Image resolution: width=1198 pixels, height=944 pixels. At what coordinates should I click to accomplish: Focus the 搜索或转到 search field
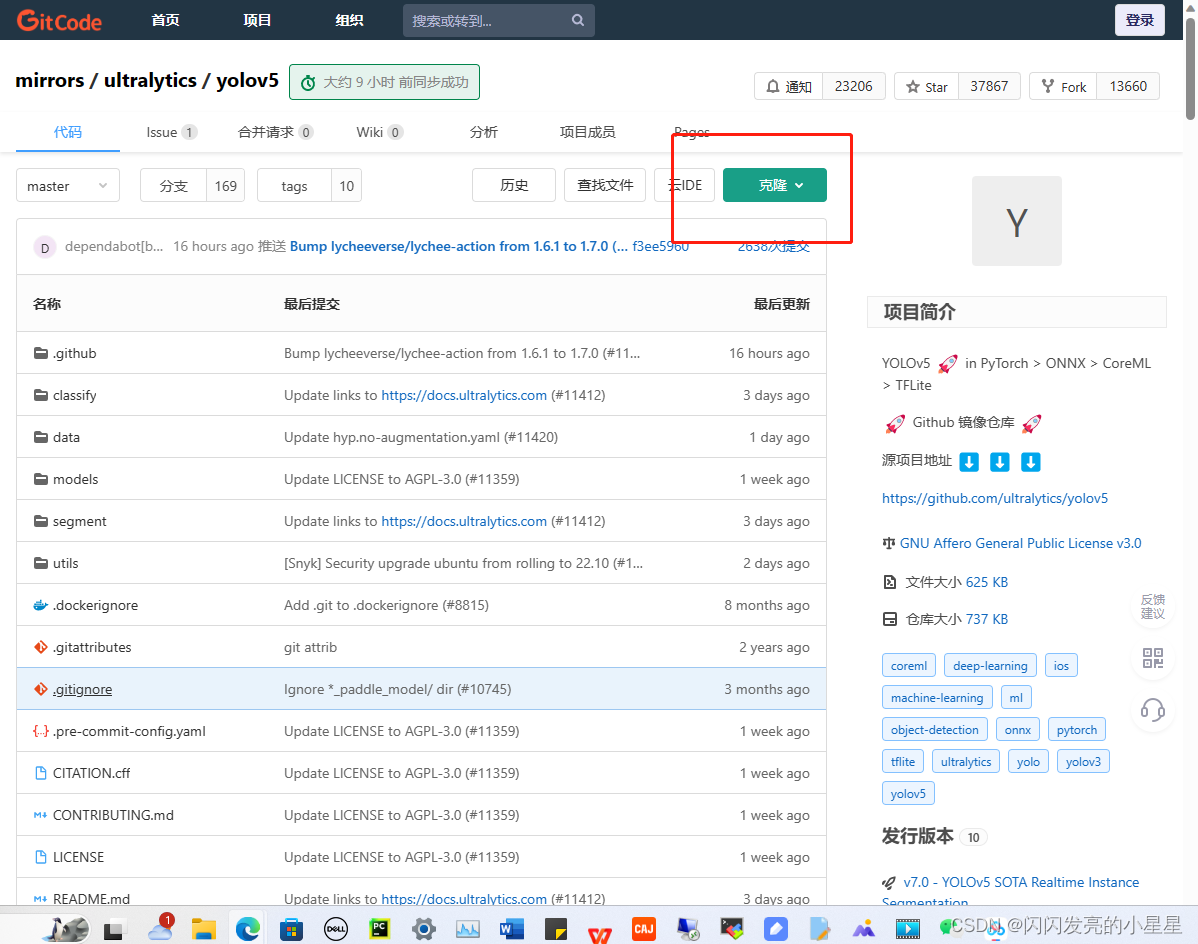coord(498,21)
